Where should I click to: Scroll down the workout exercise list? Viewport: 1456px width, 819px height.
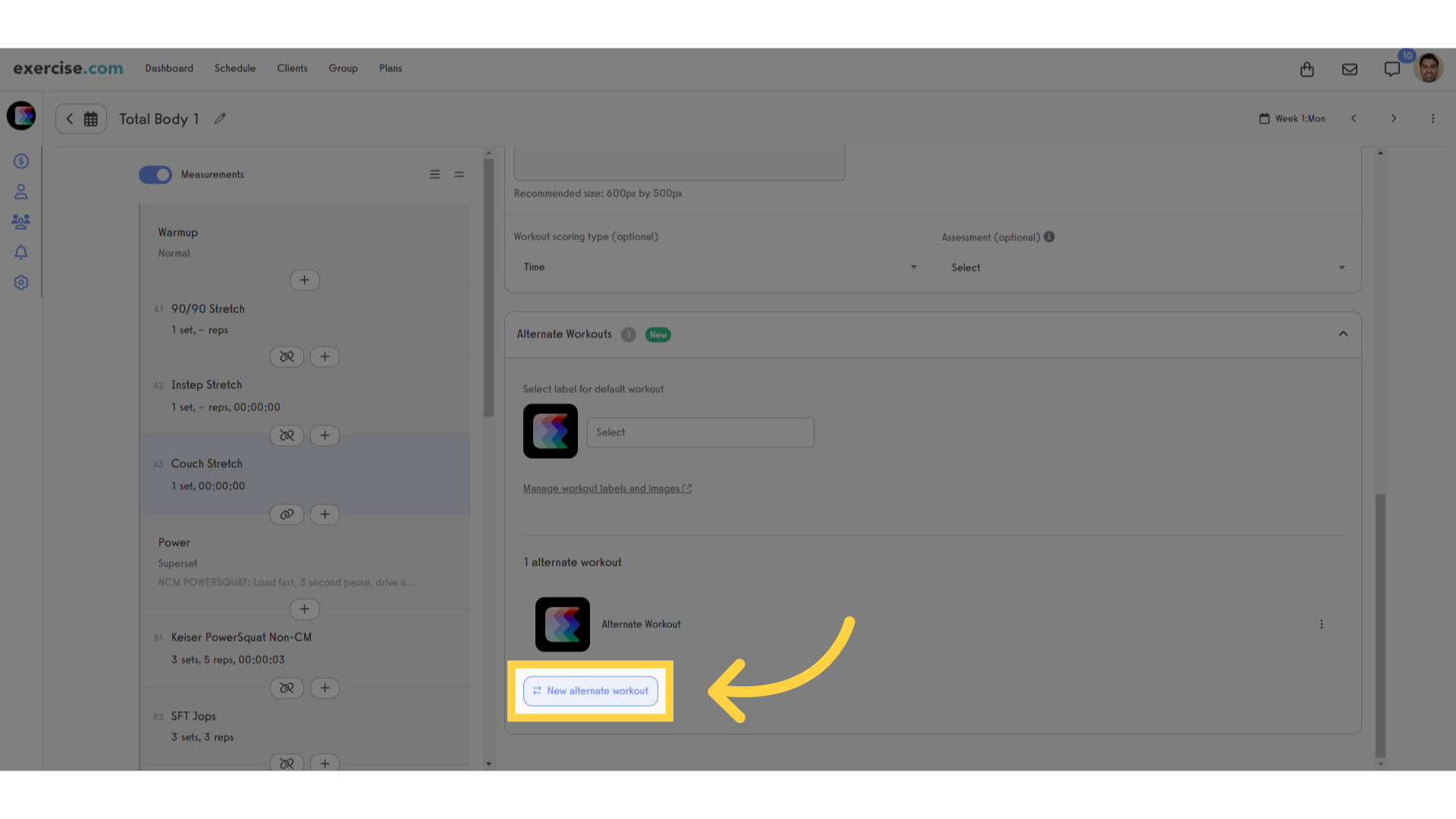click(489, 764)
